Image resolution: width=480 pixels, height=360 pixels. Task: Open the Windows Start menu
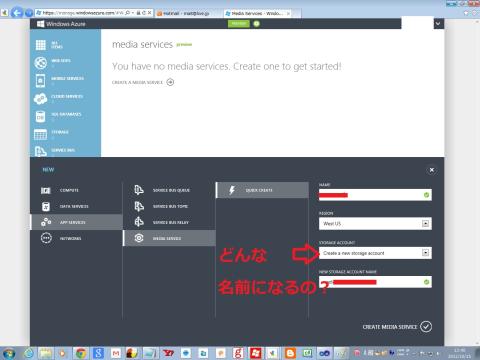click(9, 354)
